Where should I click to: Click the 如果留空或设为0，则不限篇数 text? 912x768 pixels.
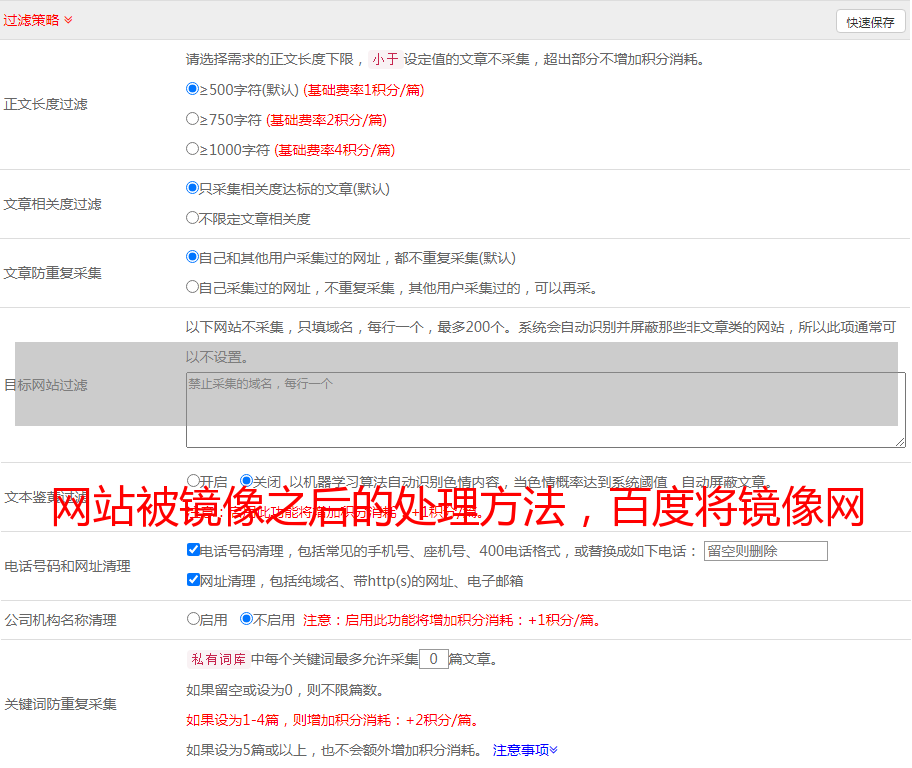pos(285,690)
